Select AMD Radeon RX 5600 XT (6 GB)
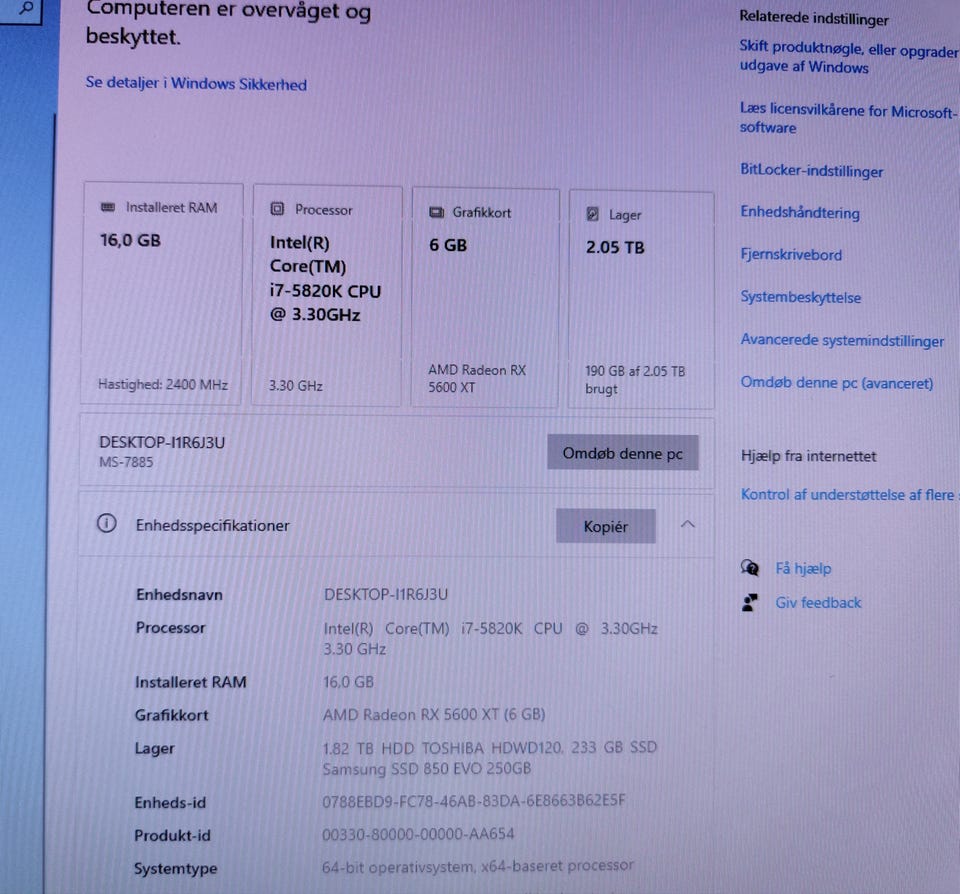Viewport: 960px width, 894px height. tap(434, 715)
